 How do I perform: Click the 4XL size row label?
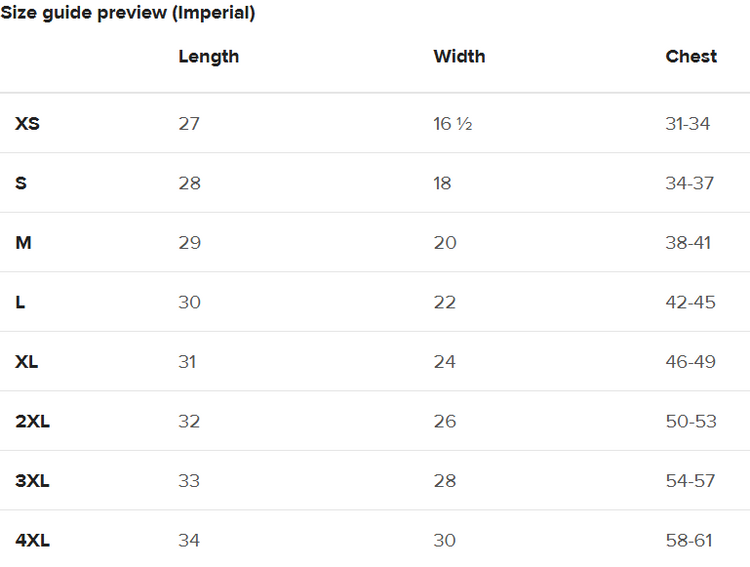(x=32, y=540)
